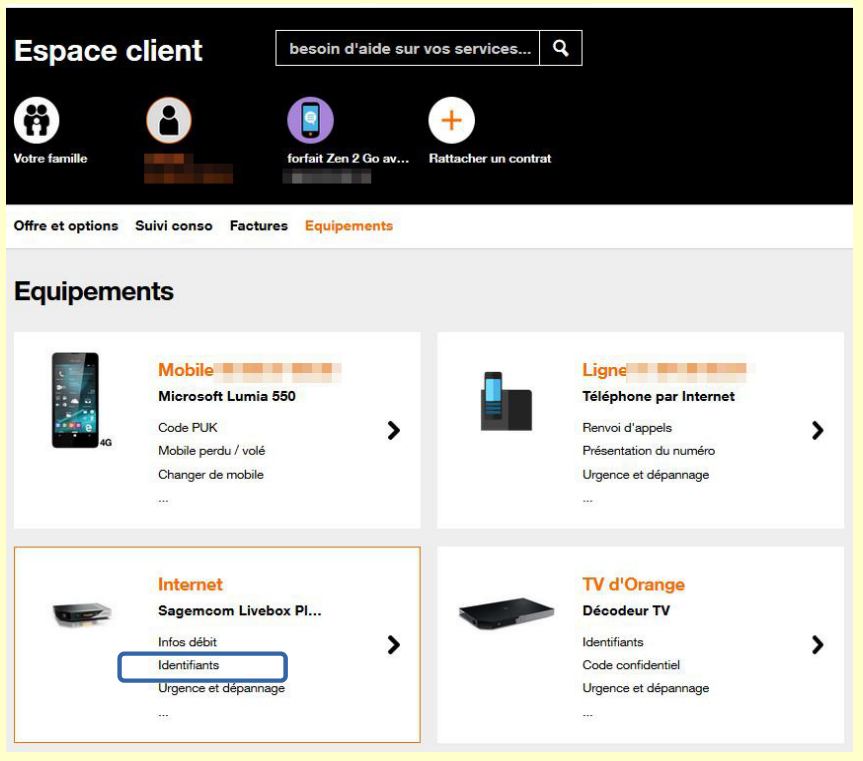Expand the Ligne card chevron arrow

(x=818, y=430)
